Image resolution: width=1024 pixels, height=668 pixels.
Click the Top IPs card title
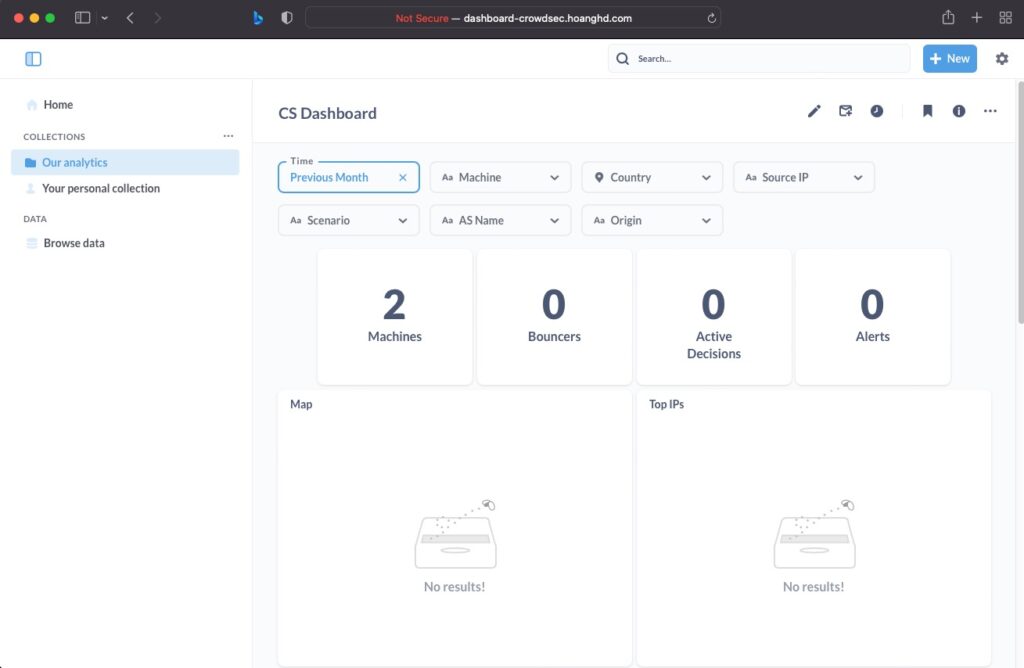(666, 404)
